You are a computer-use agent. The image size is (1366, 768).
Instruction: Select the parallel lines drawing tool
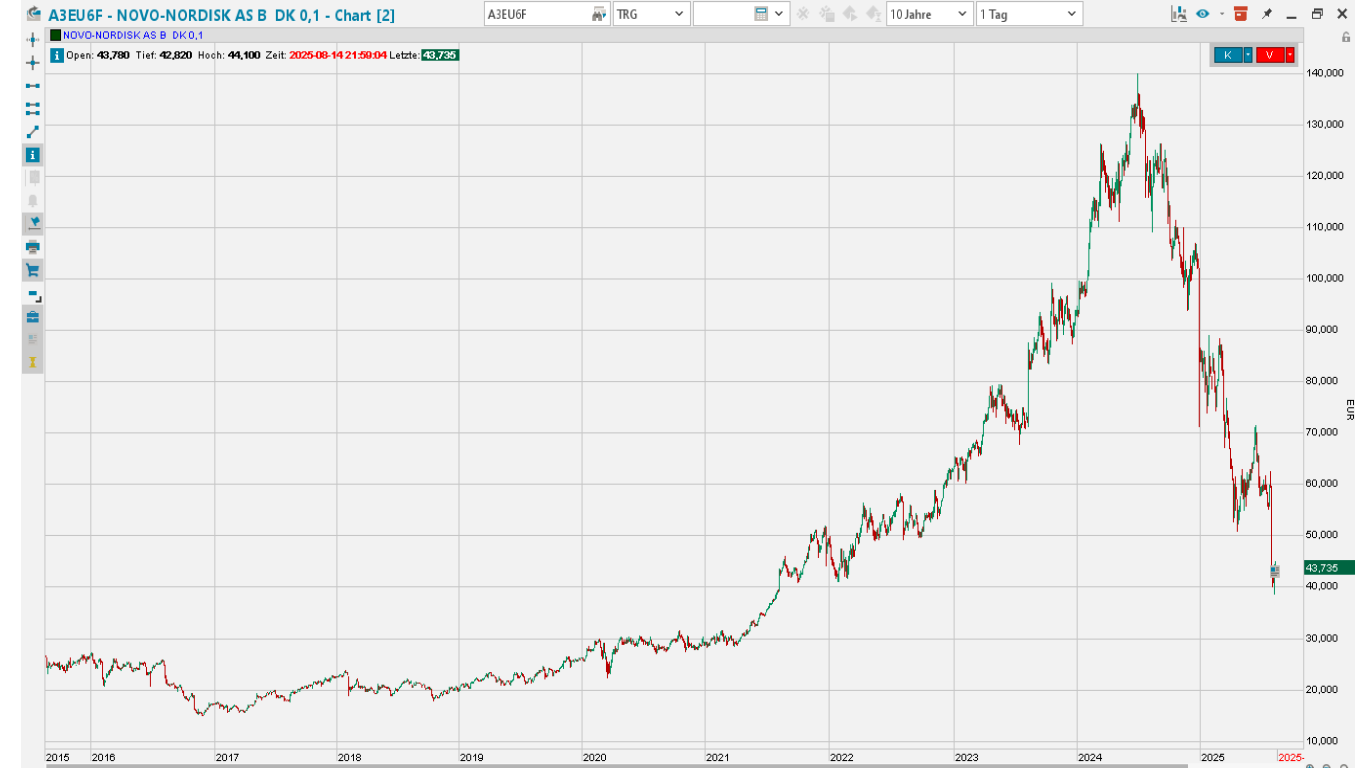[33, 108]
